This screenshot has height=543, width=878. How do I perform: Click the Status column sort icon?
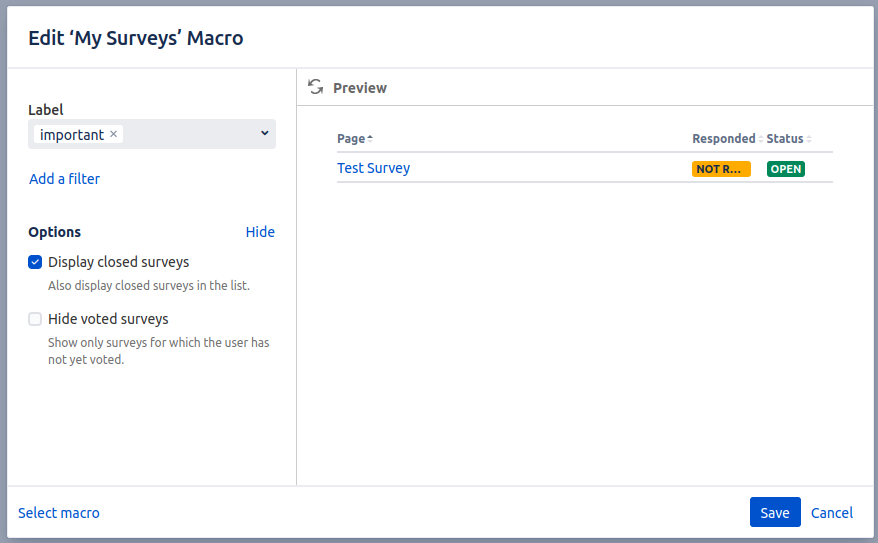click(809, 139)
